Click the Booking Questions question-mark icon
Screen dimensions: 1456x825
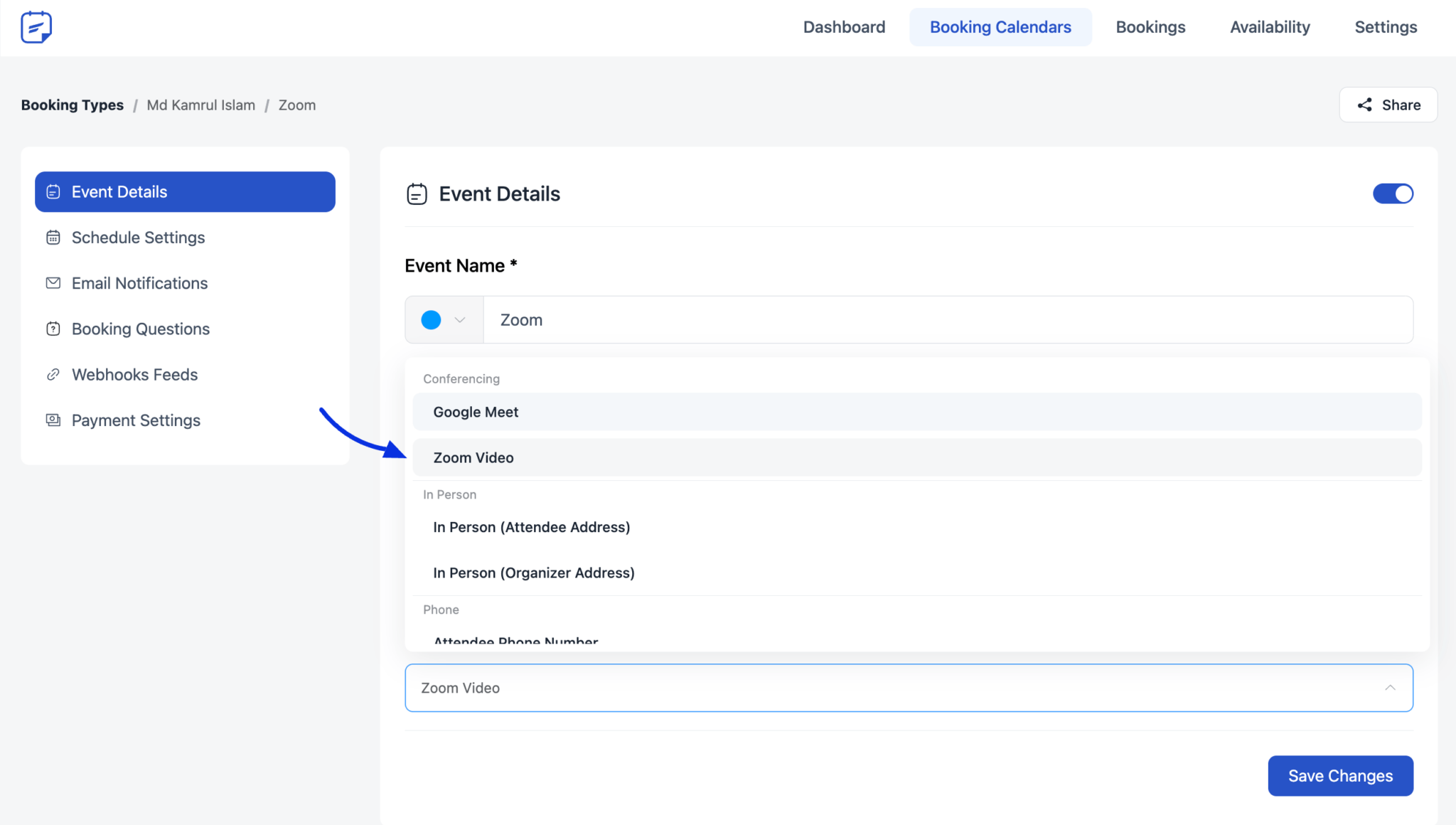[53, 328]
